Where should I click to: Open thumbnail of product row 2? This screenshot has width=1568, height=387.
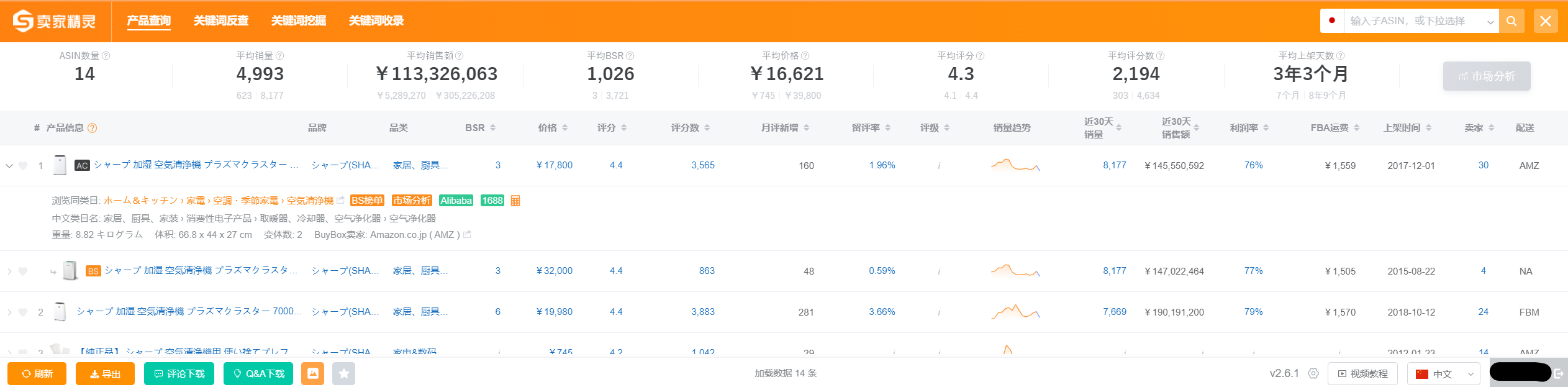(x=60, y=312)
